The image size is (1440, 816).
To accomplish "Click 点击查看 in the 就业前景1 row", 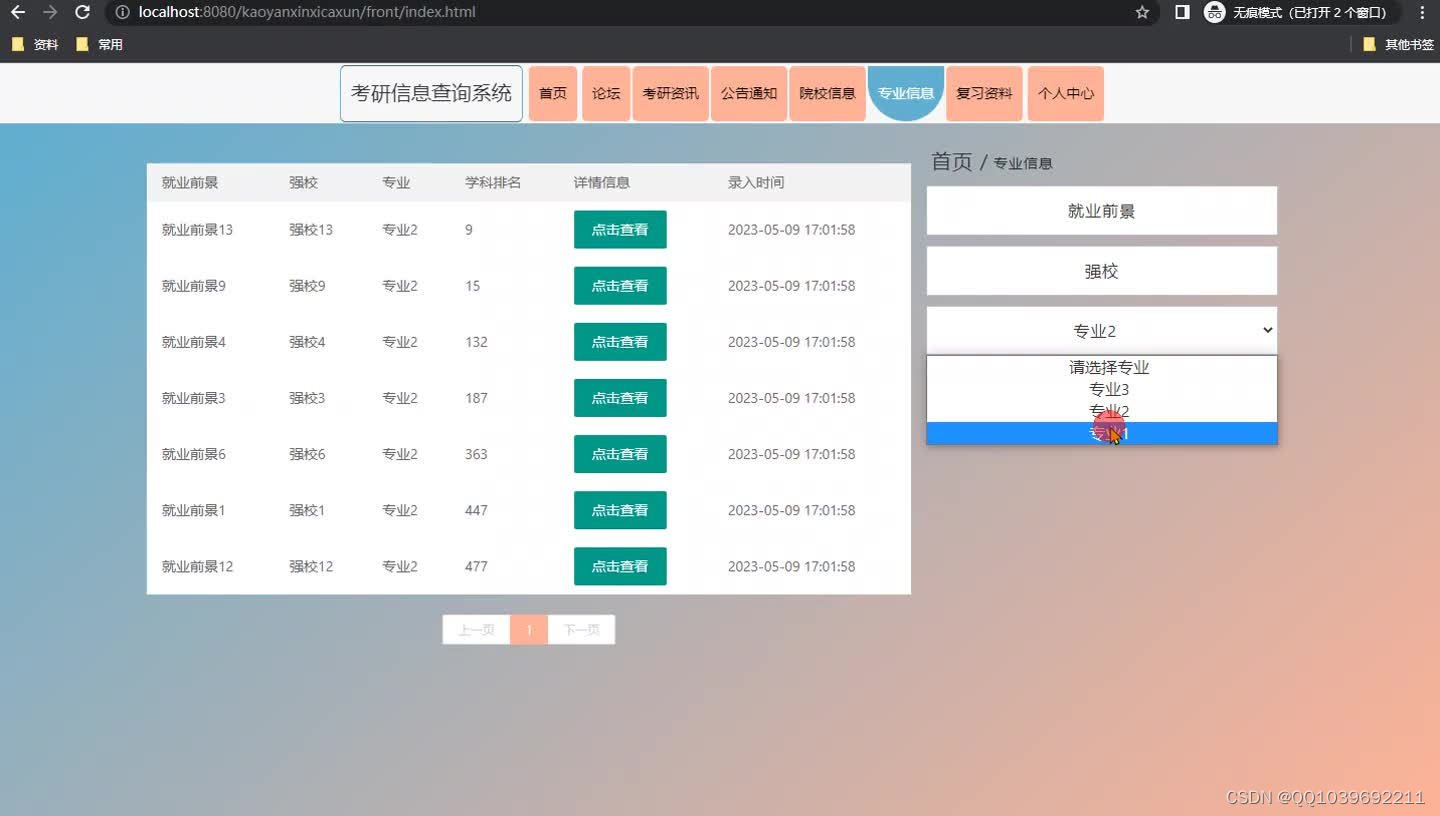I will pos(620,509).
